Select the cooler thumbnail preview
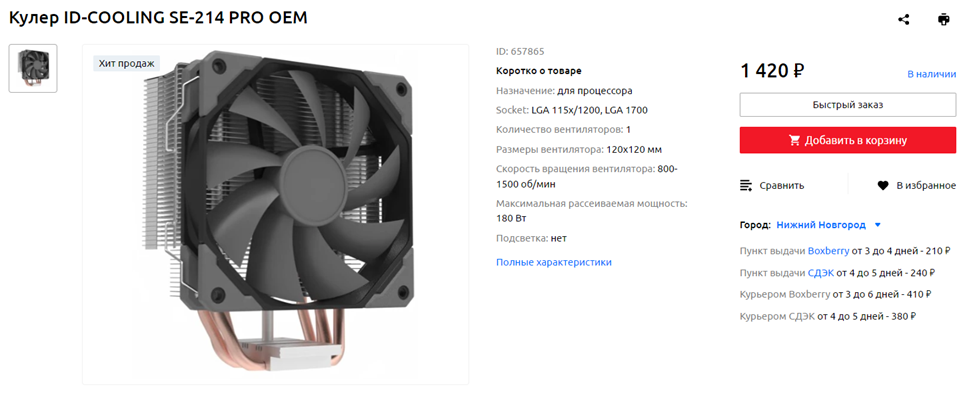The height and width of the screenshot is (403, 973). coord(33,68)
